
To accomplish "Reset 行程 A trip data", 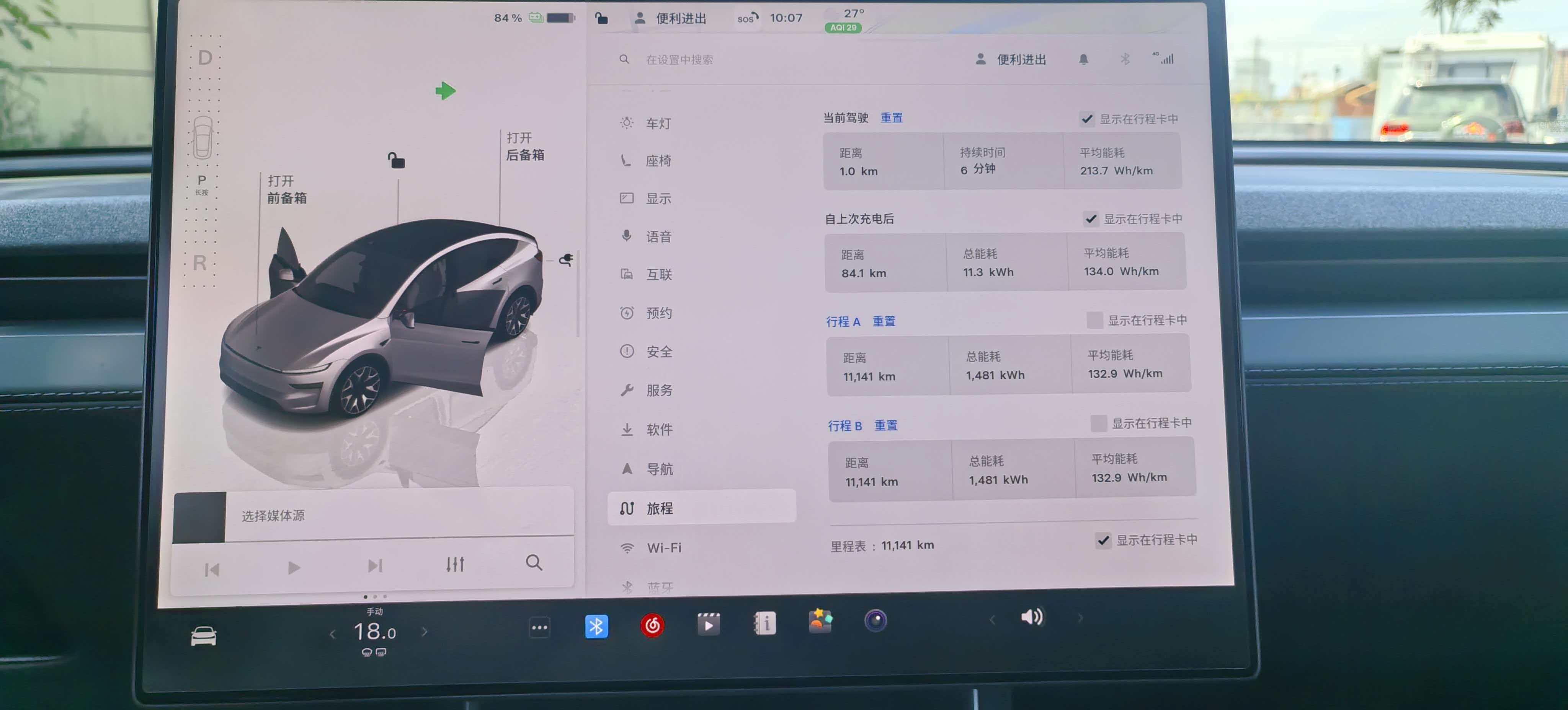I will point(884,321).
